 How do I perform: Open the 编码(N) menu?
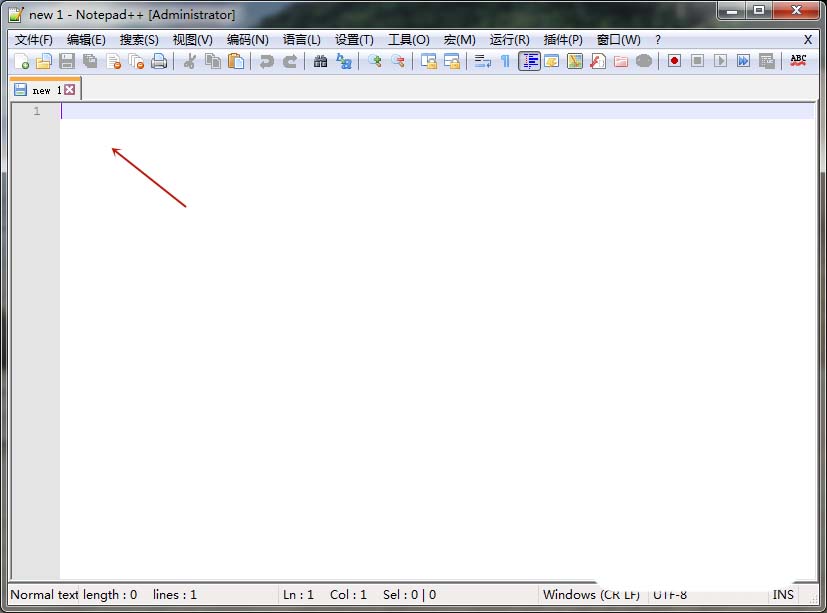[247, 40]
